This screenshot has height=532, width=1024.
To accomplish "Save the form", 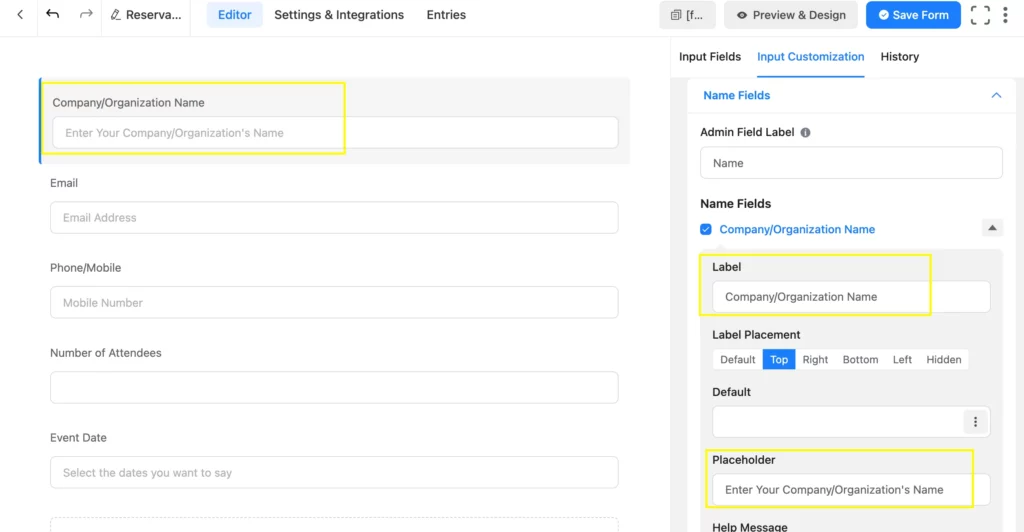I will (x=913, y=14).
